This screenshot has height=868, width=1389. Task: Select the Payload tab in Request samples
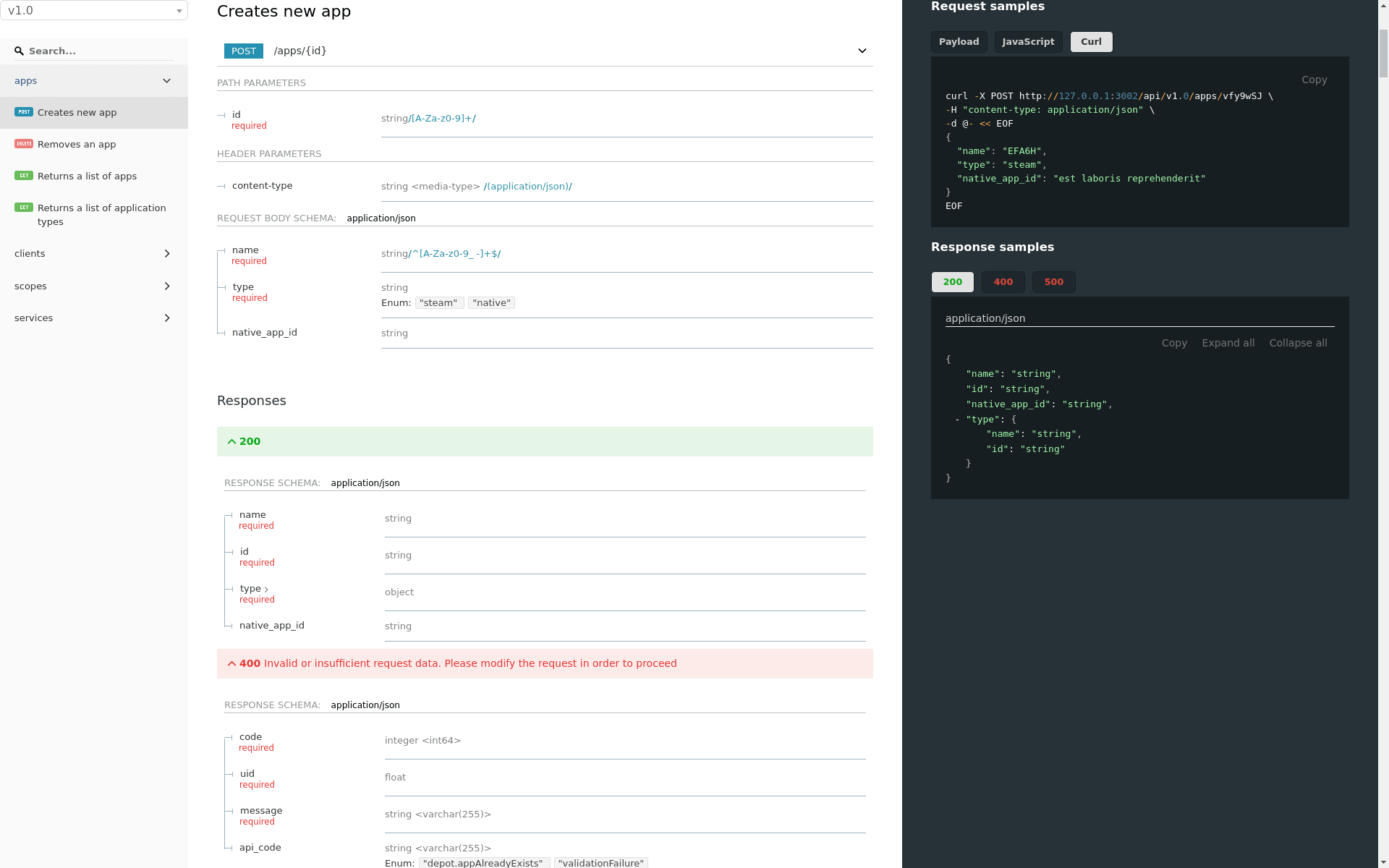pyautogui.click(x=958, y=41)
